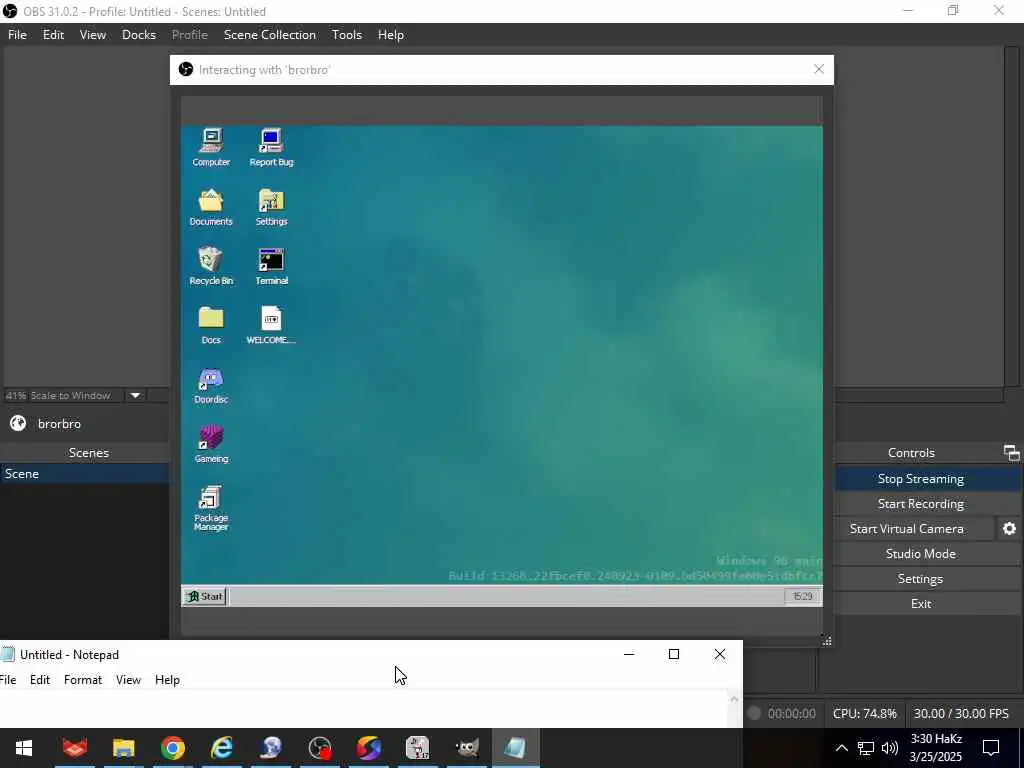Switch to Notepad taskbar icon
The height and width of the screenshot is (768, 1024).
click(516, 748)
